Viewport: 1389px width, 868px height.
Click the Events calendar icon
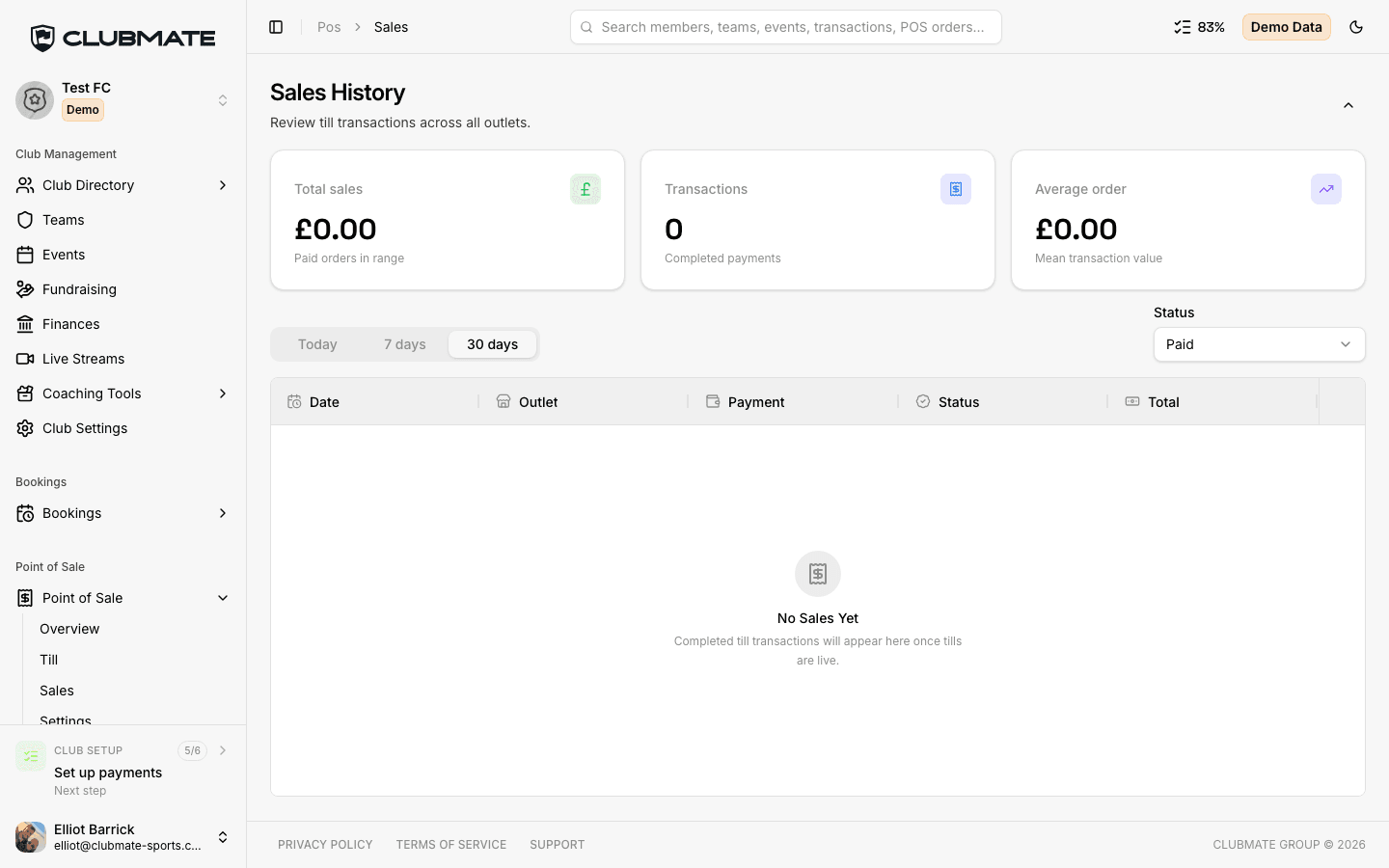[x=25, y=255]
